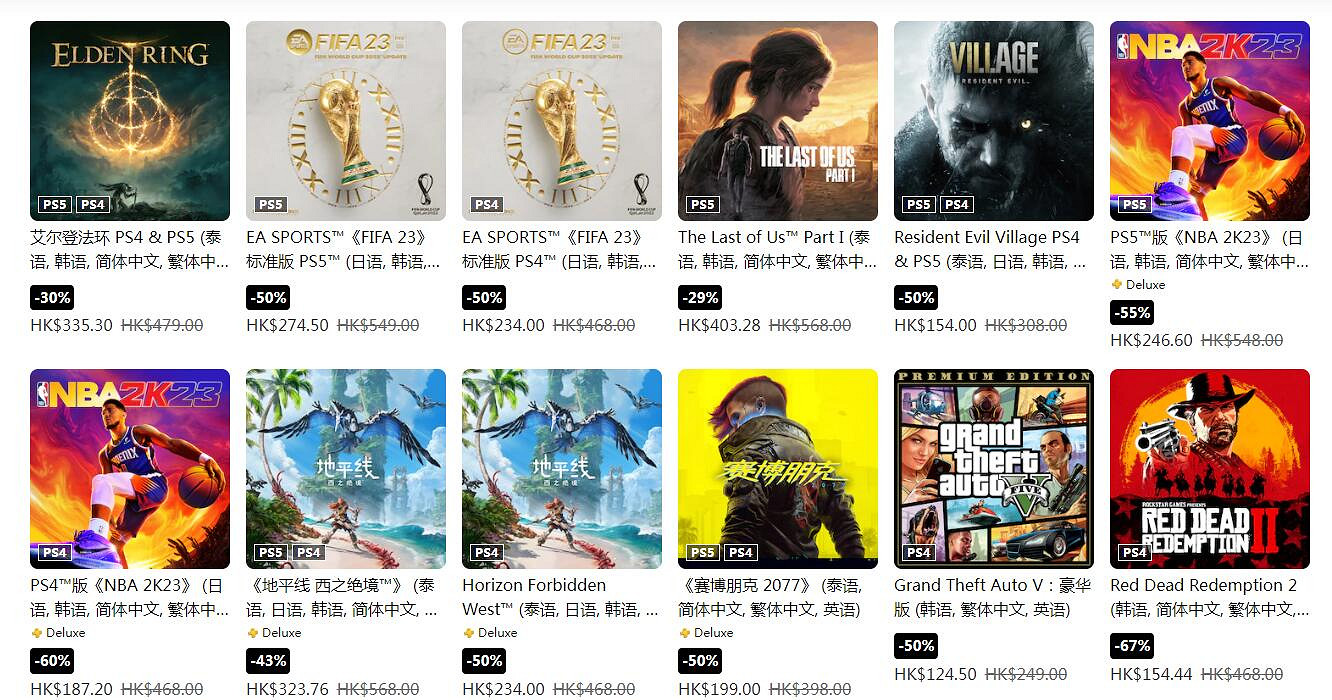This screenshot has height=700, width=1332.
Task: Select the Resident Evil Village cover image
Action: tap(994, 121)
